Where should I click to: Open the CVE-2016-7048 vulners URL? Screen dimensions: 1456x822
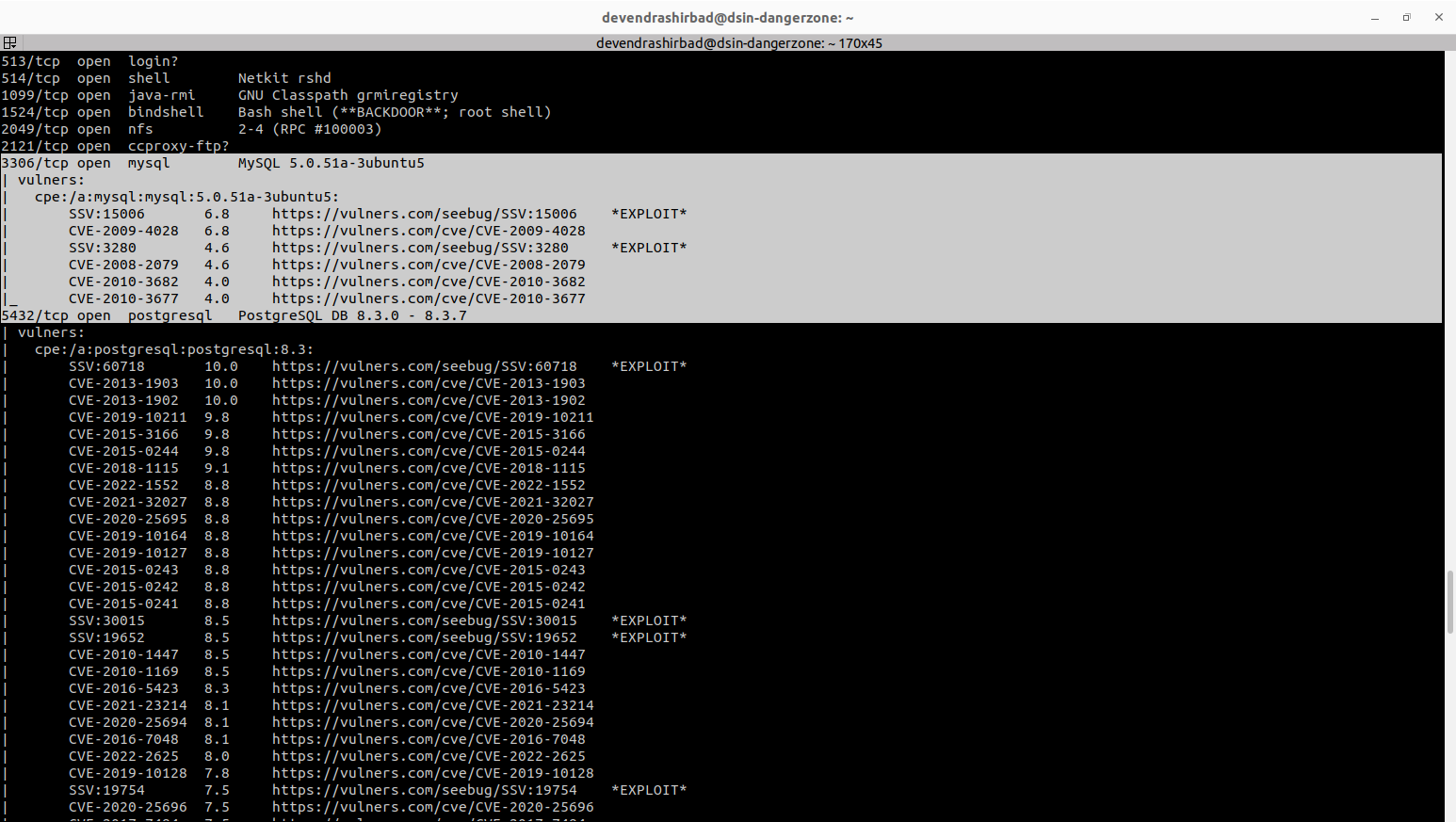coord(429,739)
